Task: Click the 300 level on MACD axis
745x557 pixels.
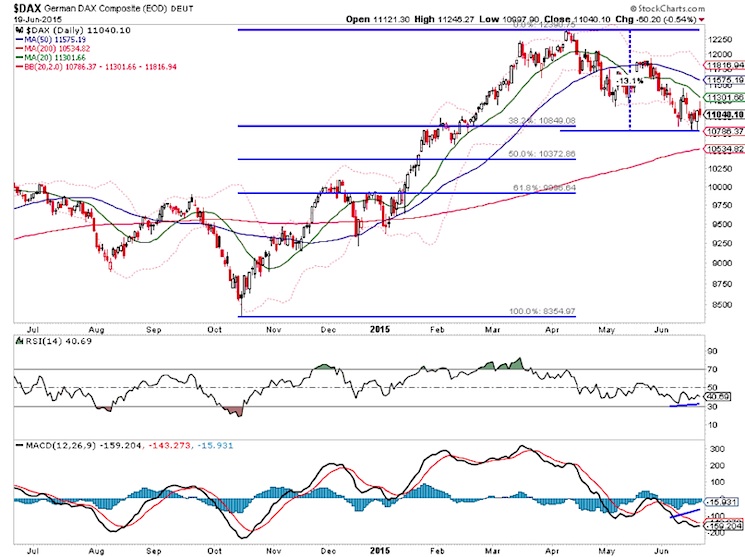Action: 717,449
